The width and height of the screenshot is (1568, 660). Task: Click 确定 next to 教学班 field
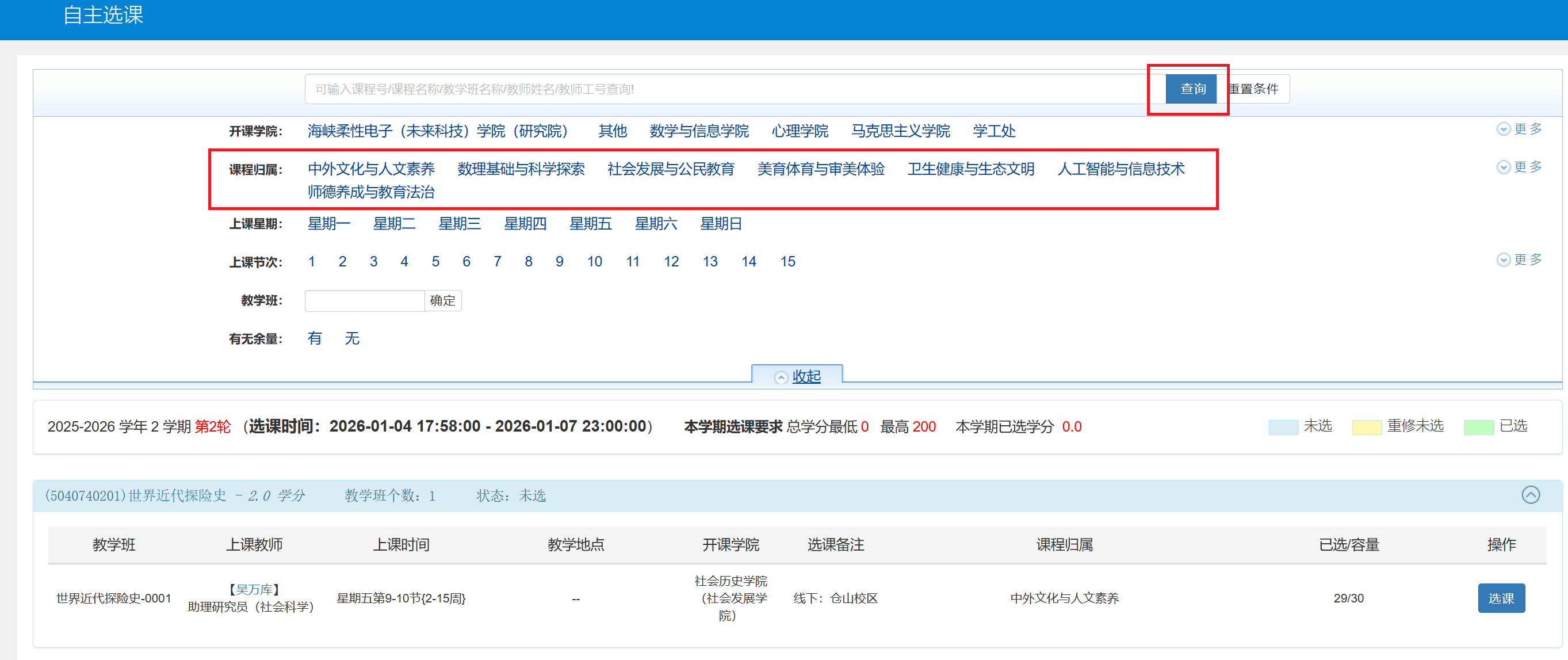pyautogui.click(x=442, y=300)
